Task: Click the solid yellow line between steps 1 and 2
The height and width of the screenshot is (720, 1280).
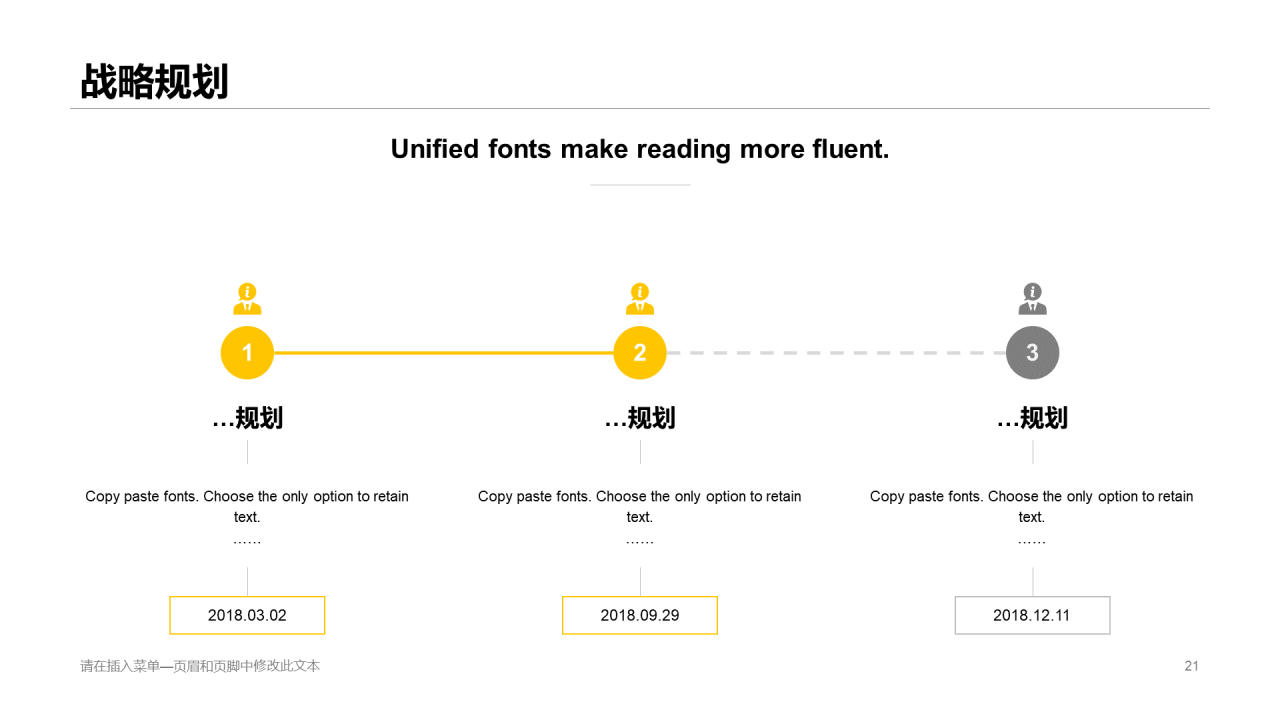Action: point(443,353)
